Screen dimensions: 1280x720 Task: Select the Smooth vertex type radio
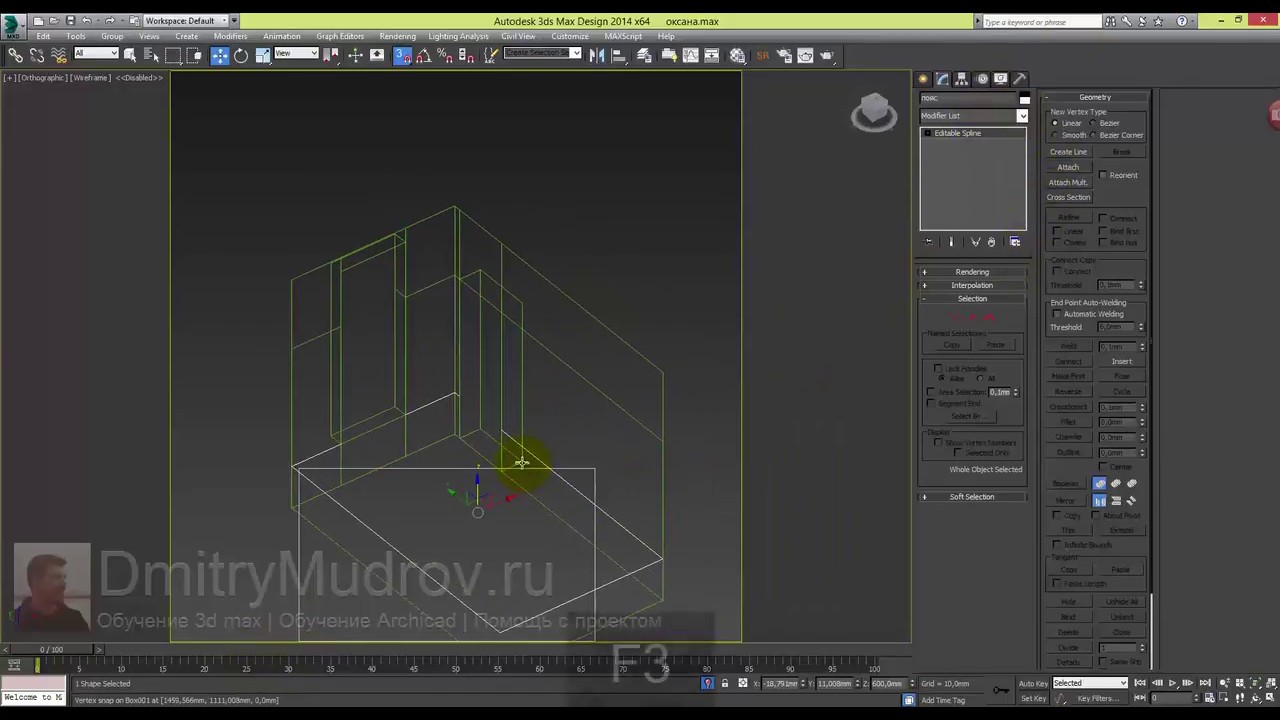click(x=1055, y=135)
